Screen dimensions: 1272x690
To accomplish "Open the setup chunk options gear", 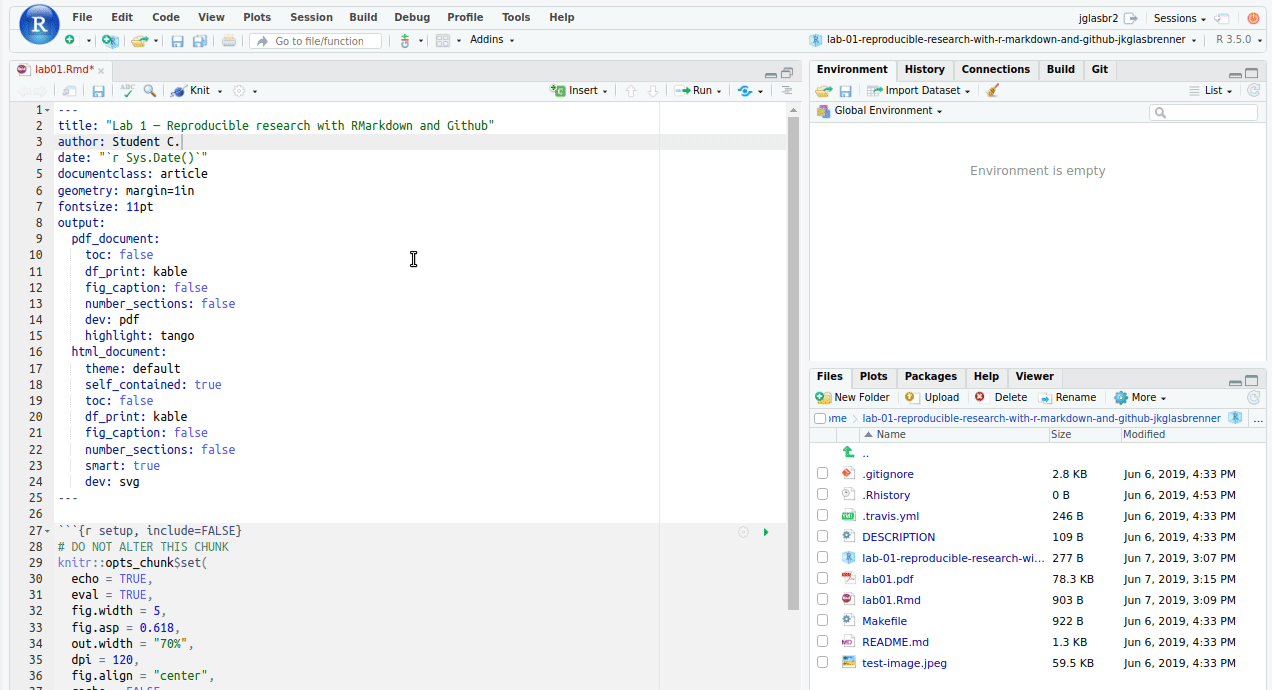I will (x=743, y=532).
